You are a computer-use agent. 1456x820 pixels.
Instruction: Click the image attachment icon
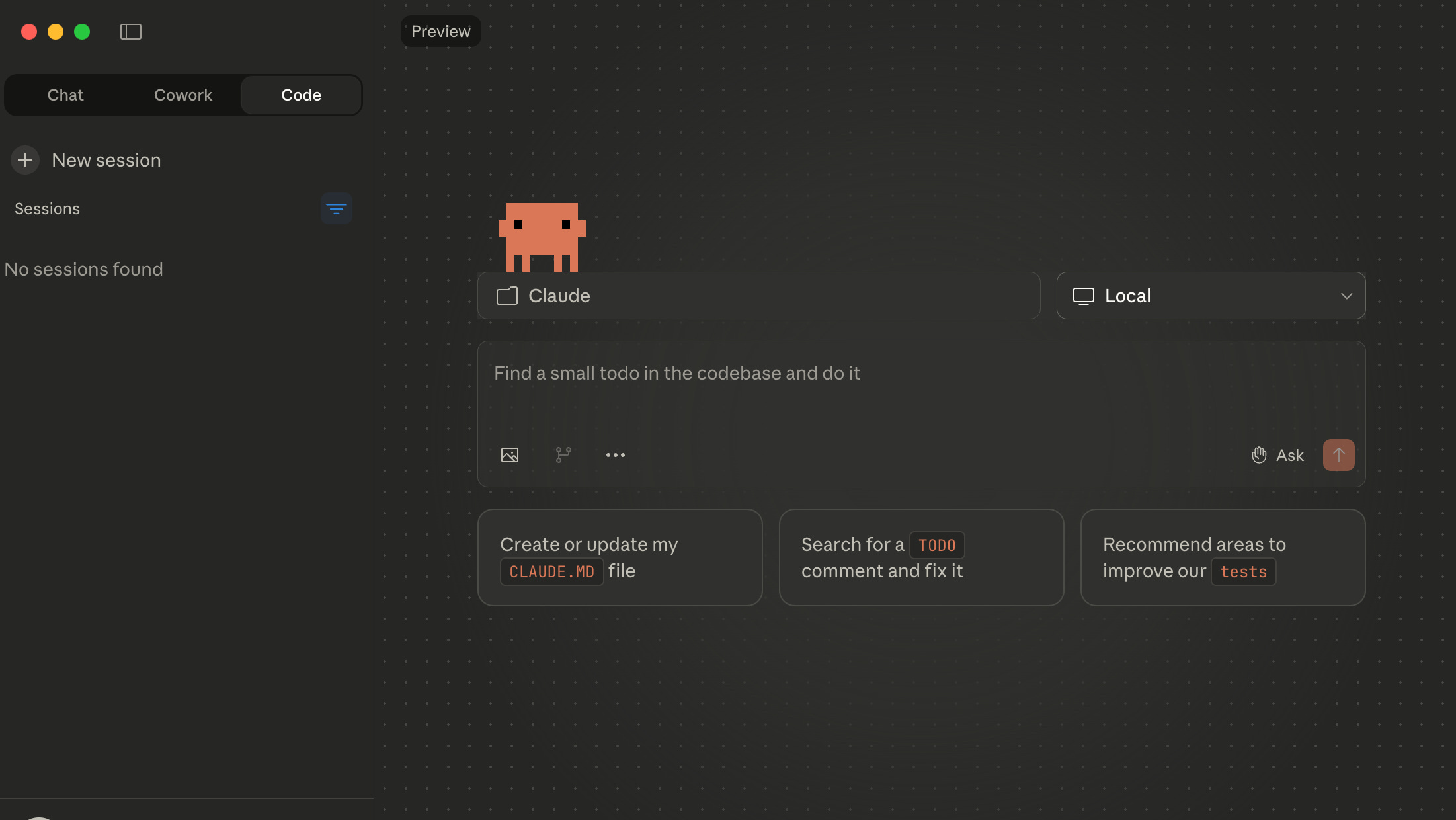coord(509,455)
